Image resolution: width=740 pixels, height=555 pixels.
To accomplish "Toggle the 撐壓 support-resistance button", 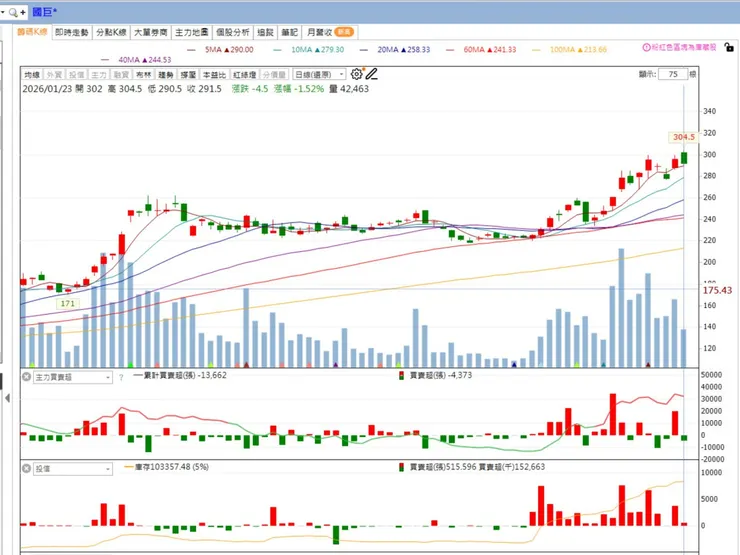I will (x=188, y=75).
